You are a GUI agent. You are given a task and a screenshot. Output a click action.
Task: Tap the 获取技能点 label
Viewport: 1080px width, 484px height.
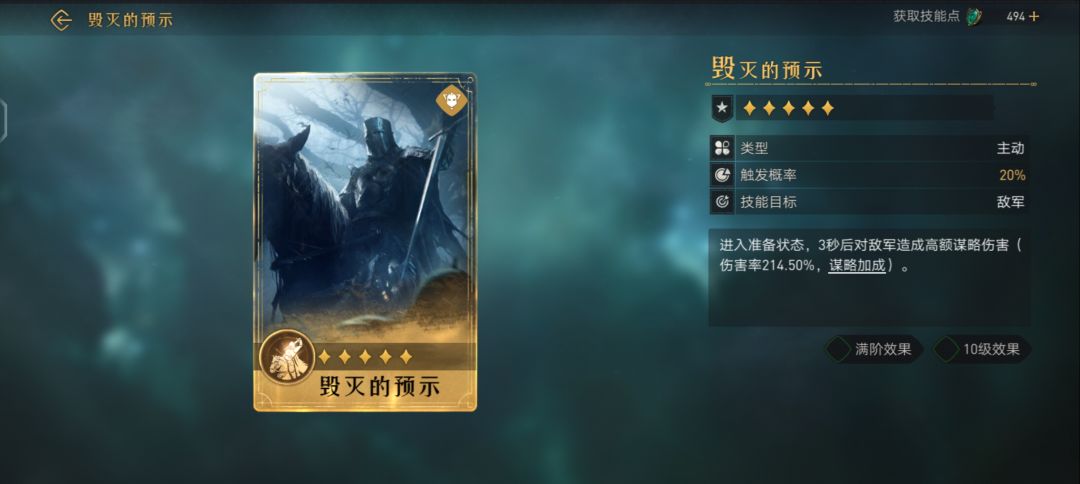[x=926, y=17]
